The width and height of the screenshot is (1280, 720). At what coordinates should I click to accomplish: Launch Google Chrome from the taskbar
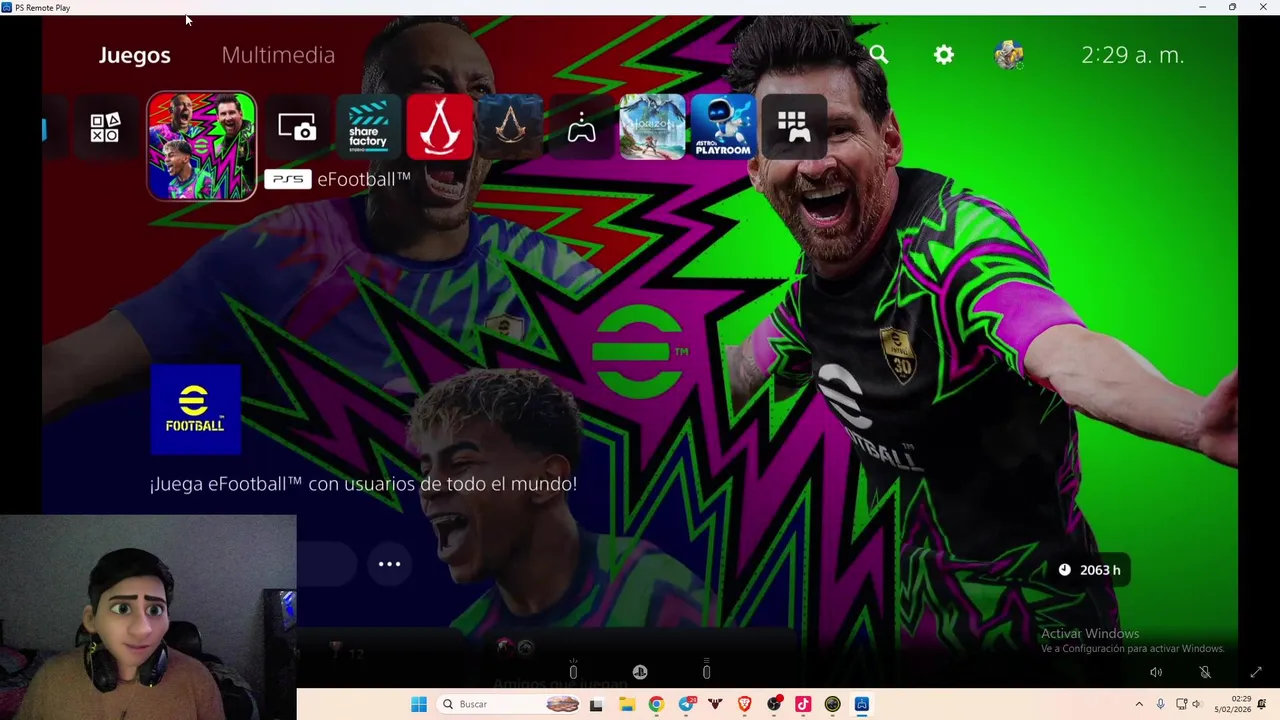pyautogui.click(x=656, y=704)
